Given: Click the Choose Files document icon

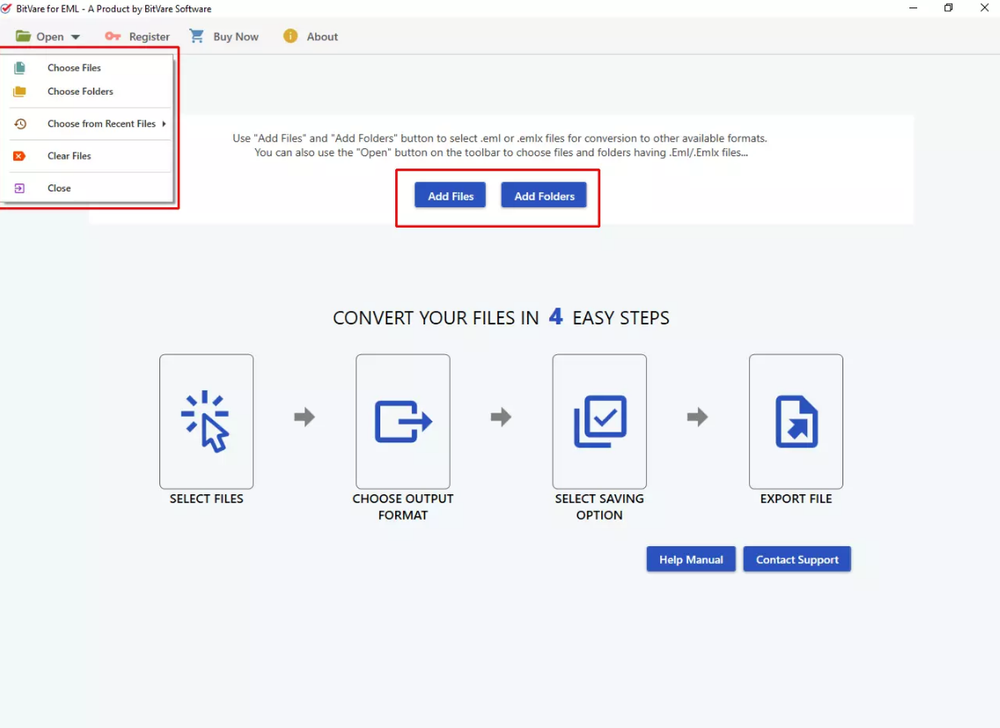Looking at the screenshot, I should 20,68.
